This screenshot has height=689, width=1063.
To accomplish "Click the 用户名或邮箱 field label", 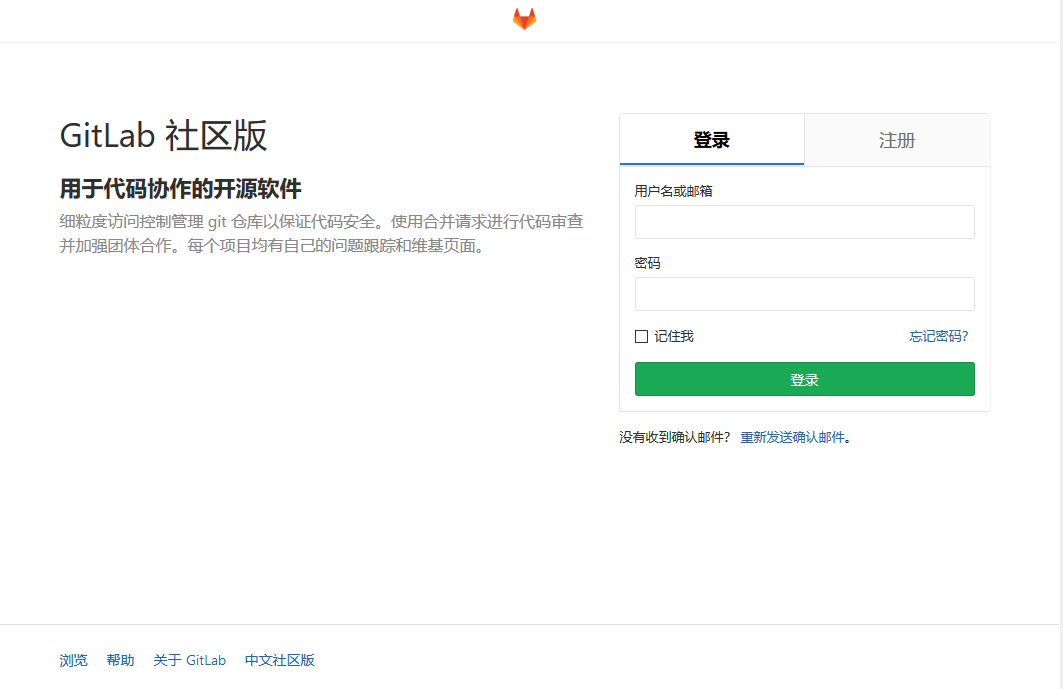I will tap(673, 191).
